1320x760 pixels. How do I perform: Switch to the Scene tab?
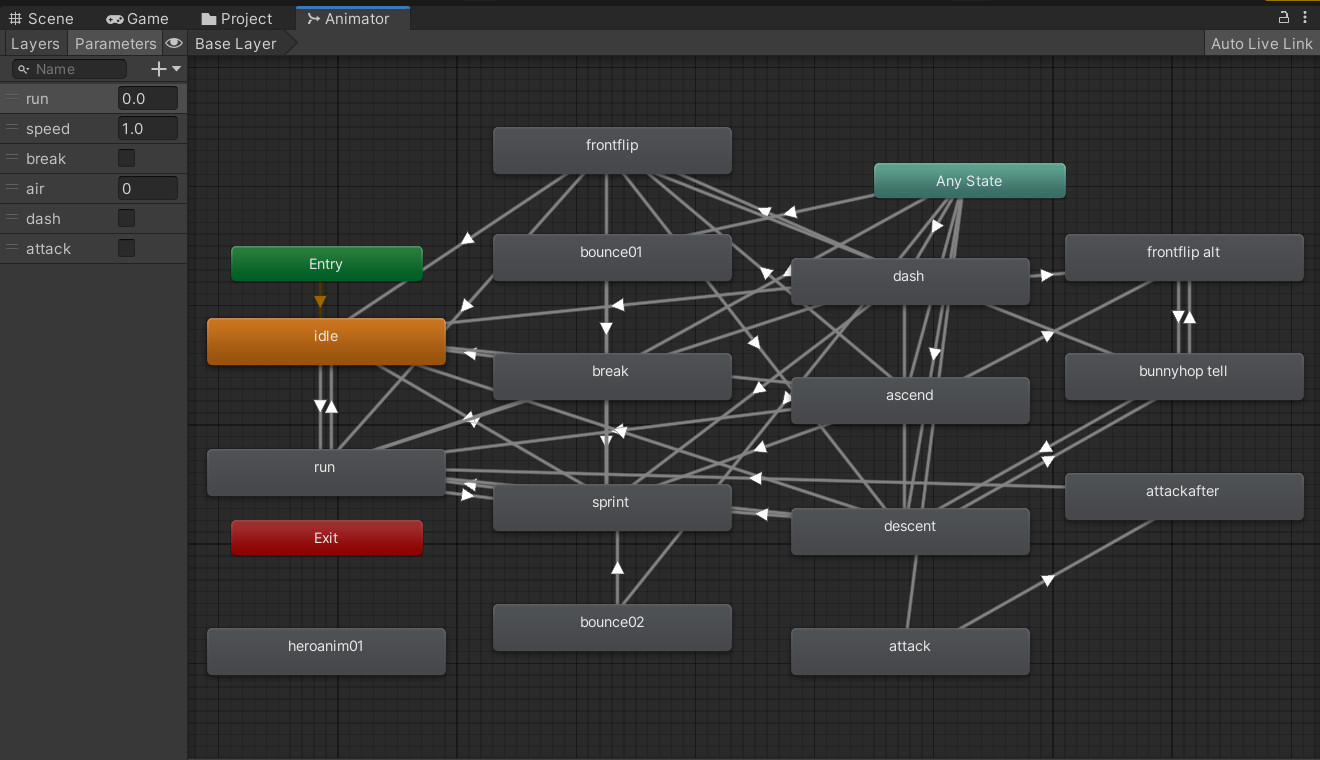(41, 18)
